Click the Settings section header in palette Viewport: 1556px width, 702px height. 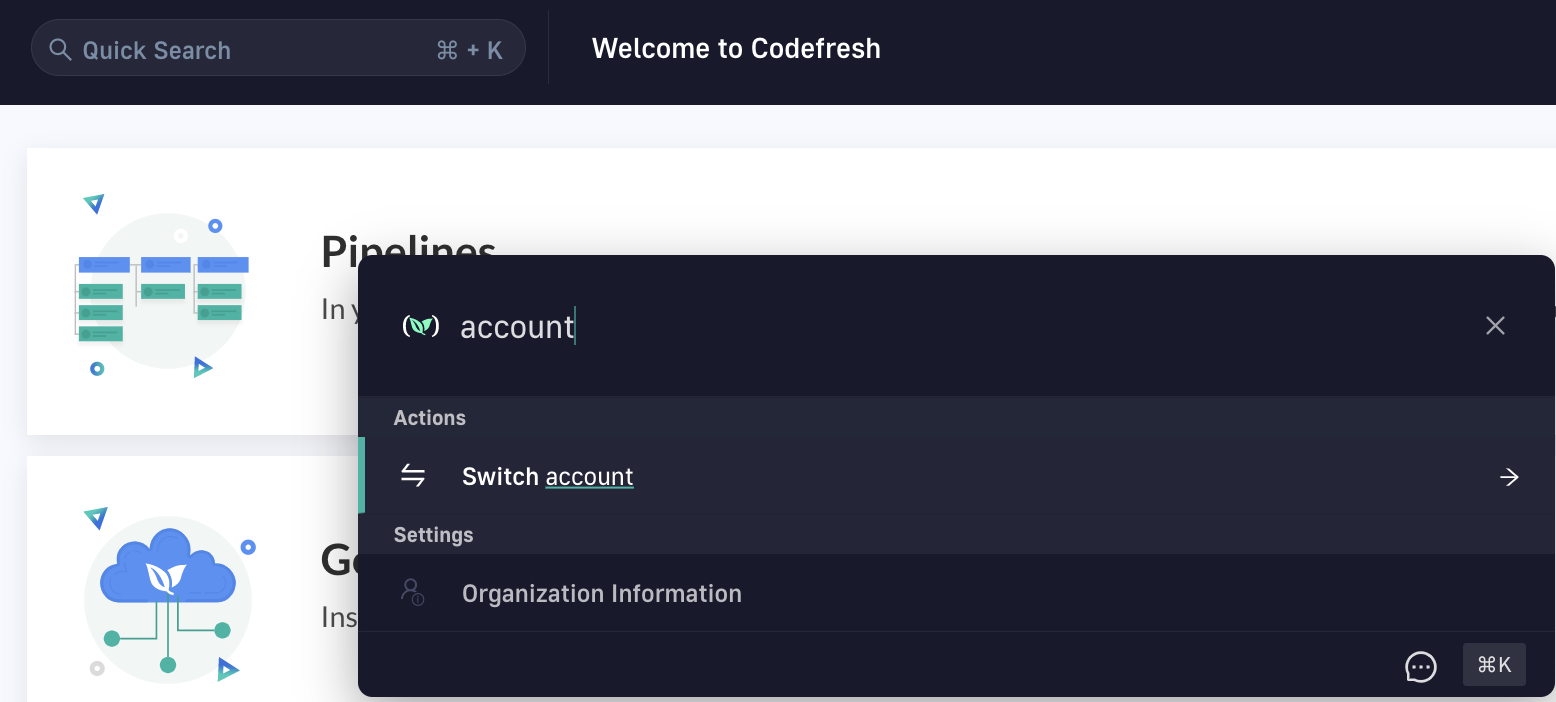click(433, 535)
